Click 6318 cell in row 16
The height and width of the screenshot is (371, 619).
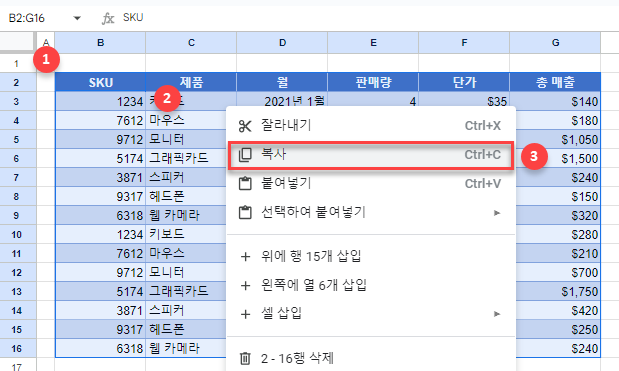[100, 349]
